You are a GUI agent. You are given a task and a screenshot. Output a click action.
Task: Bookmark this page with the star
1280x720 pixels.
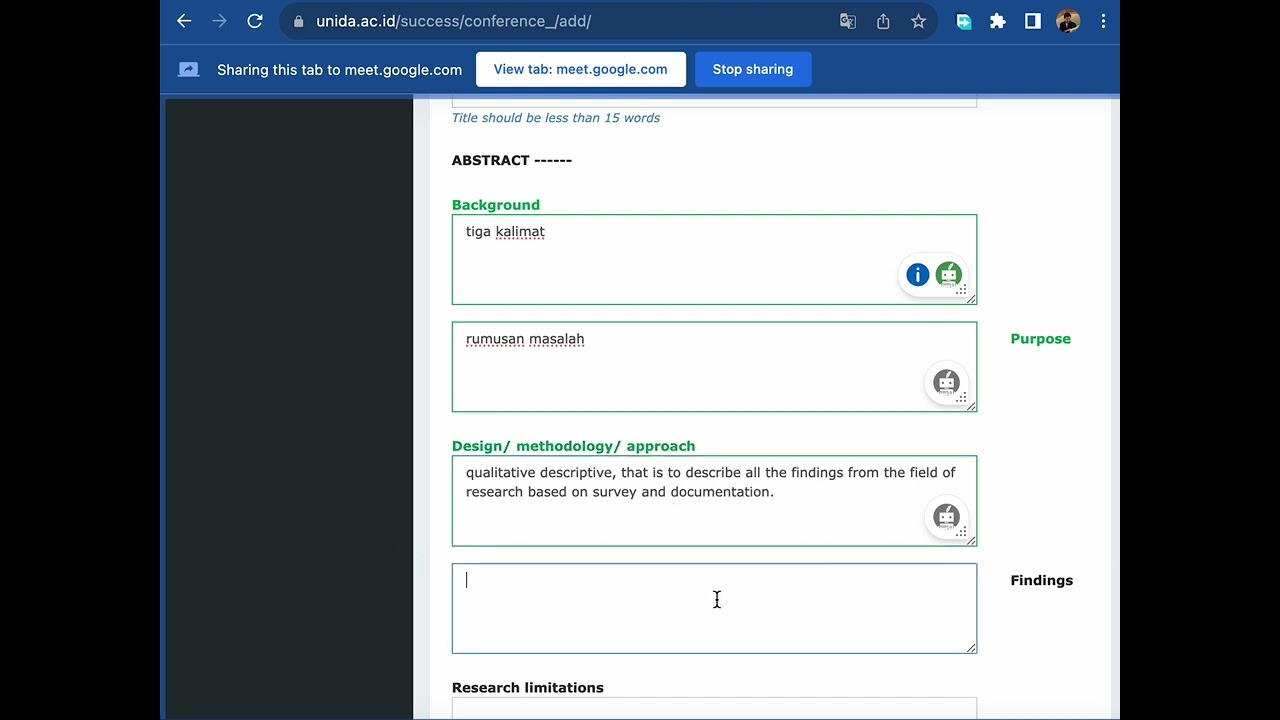[918, 21]
